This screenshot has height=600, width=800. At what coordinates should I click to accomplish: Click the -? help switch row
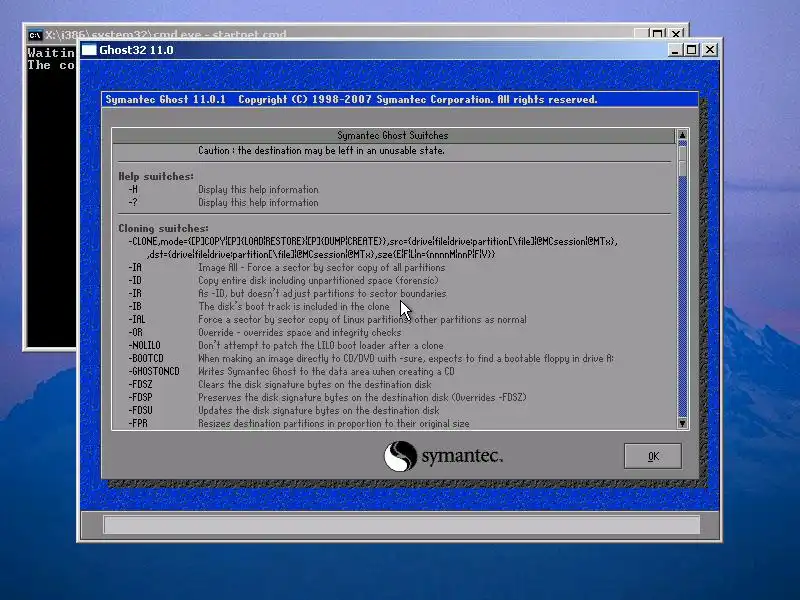pos(223,203)
